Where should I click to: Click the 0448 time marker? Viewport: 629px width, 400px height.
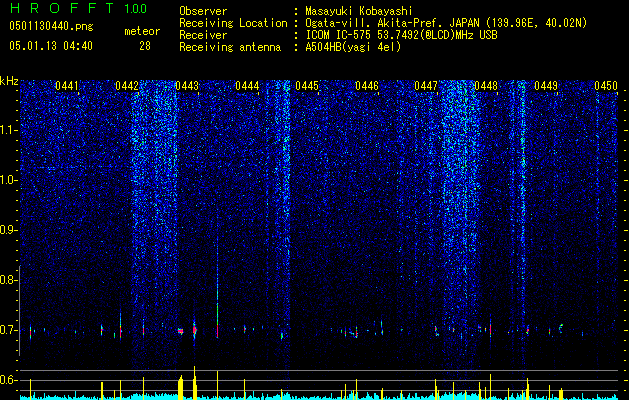click(486, 86)
